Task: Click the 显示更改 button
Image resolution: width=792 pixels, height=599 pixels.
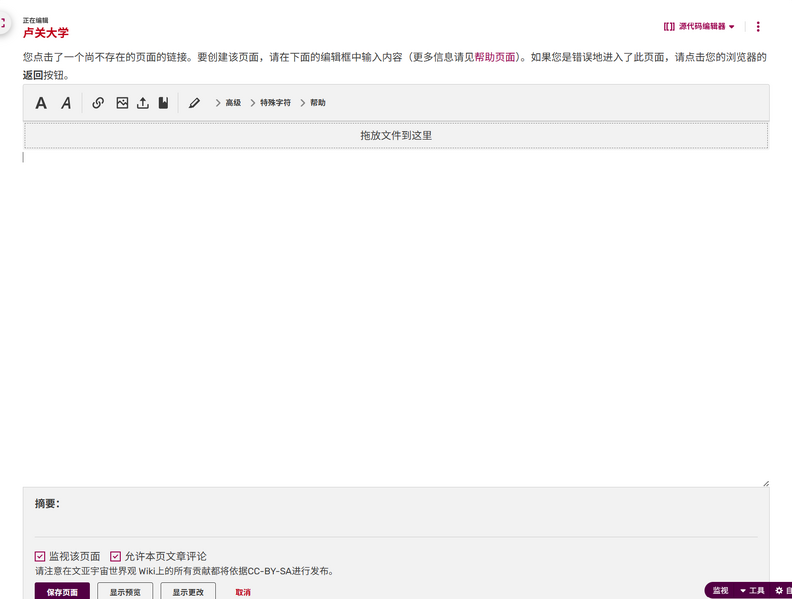Action: [188, 591]
